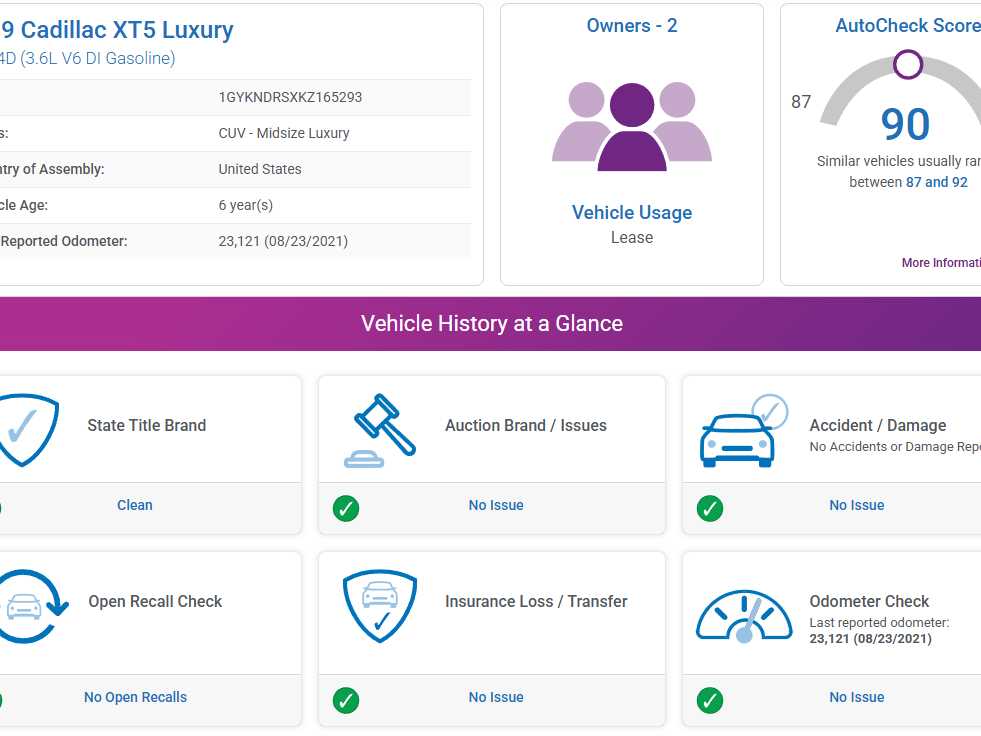Click green checkmark under Odometer Check

click(710, 700)
